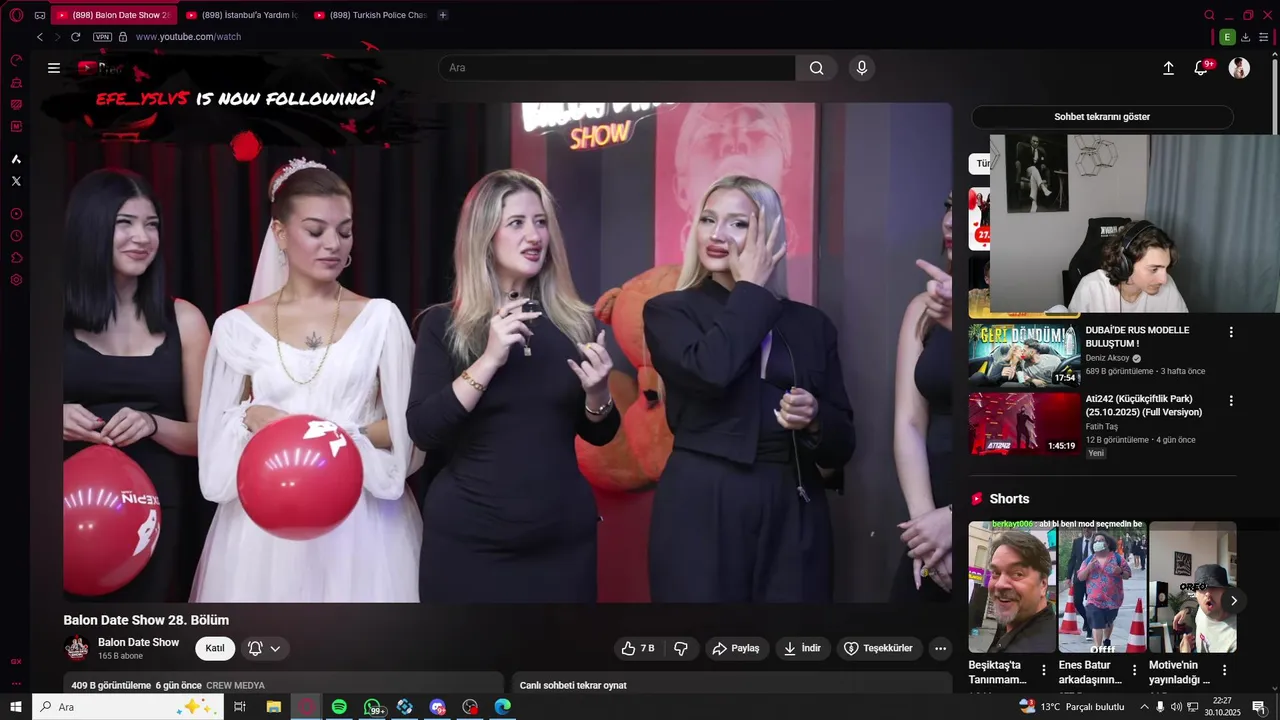
Task: Go back to the previous page
Action: pyautogui.click(x=40, y=37)
